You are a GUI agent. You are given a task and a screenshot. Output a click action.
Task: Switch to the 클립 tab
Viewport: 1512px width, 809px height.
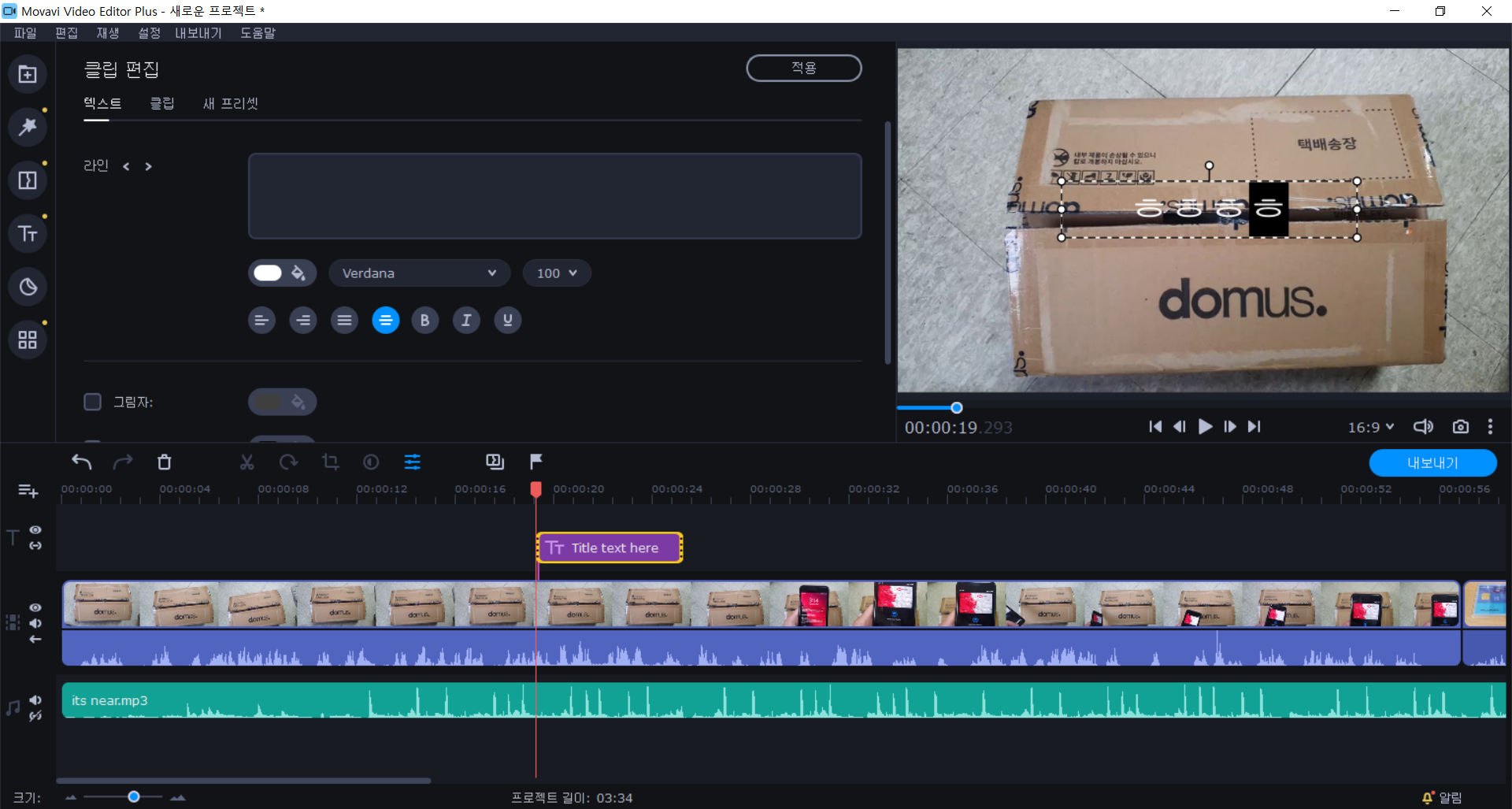(162, 103)
